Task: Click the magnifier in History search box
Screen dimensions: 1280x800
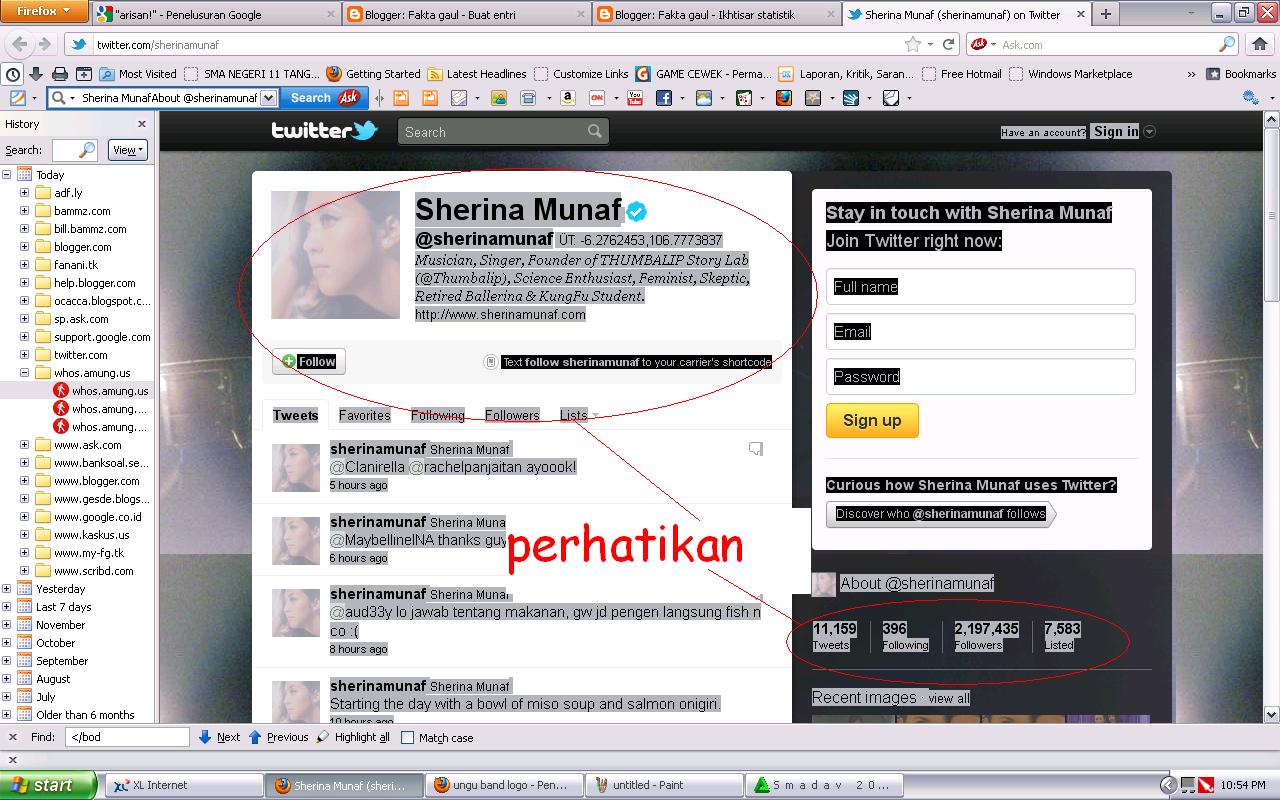Action: coord(87,150)
